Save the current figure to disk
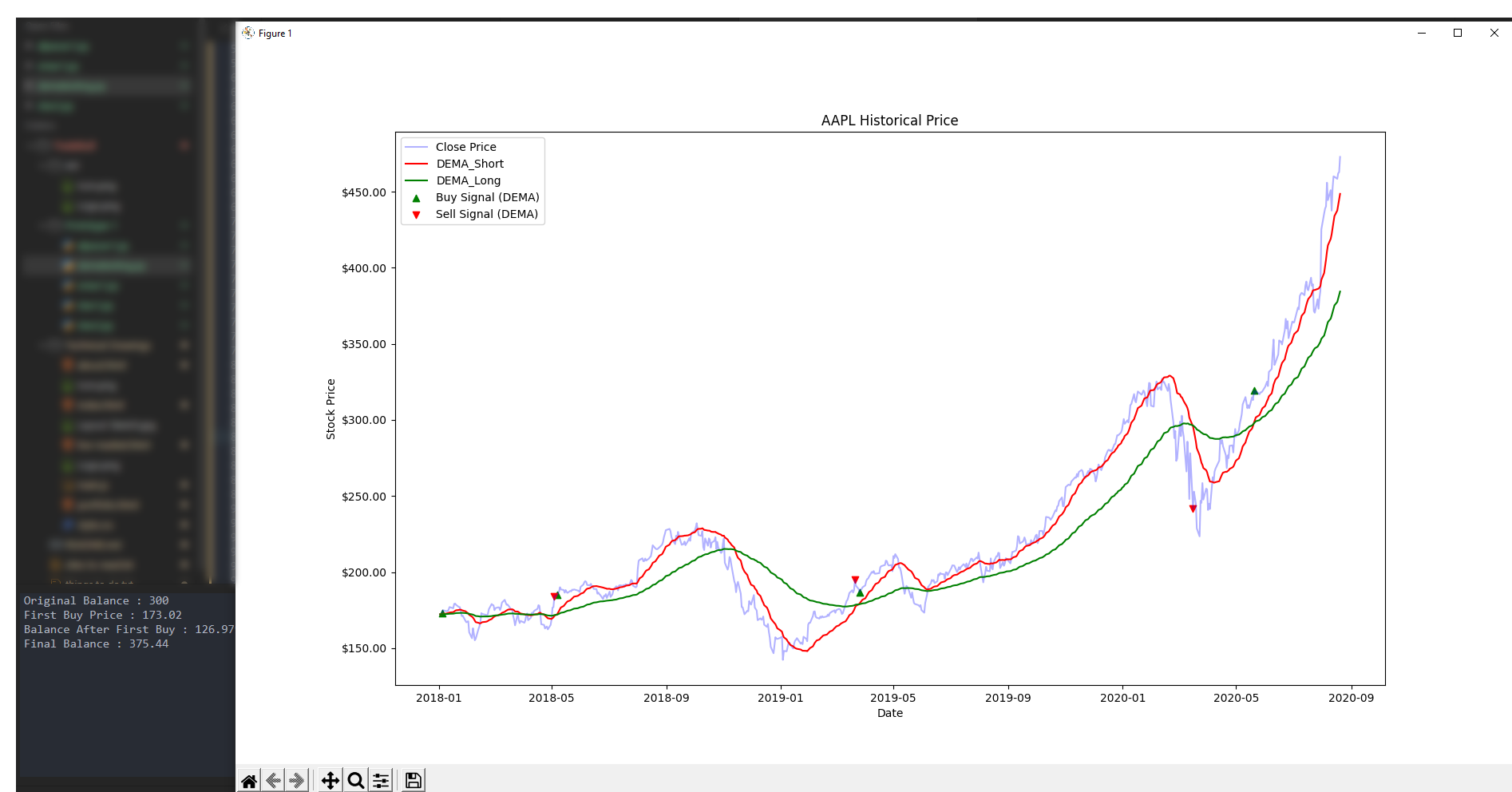1512x792 pixels. 413,780
